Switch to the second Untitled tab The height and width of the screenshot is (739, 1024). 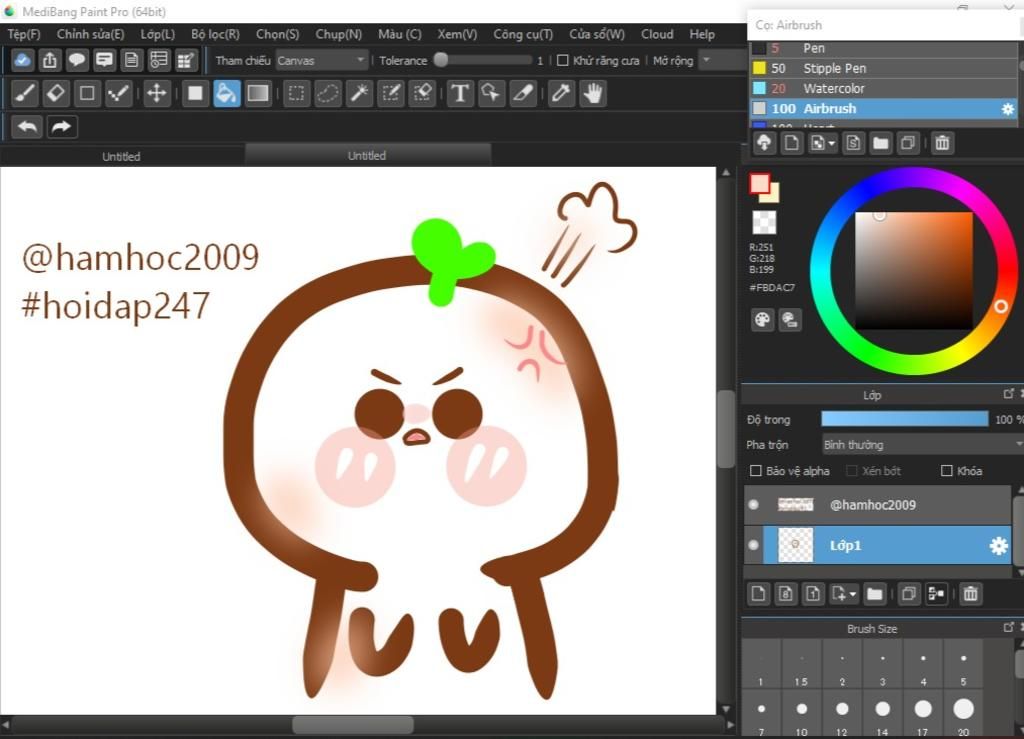click(367, 156)
